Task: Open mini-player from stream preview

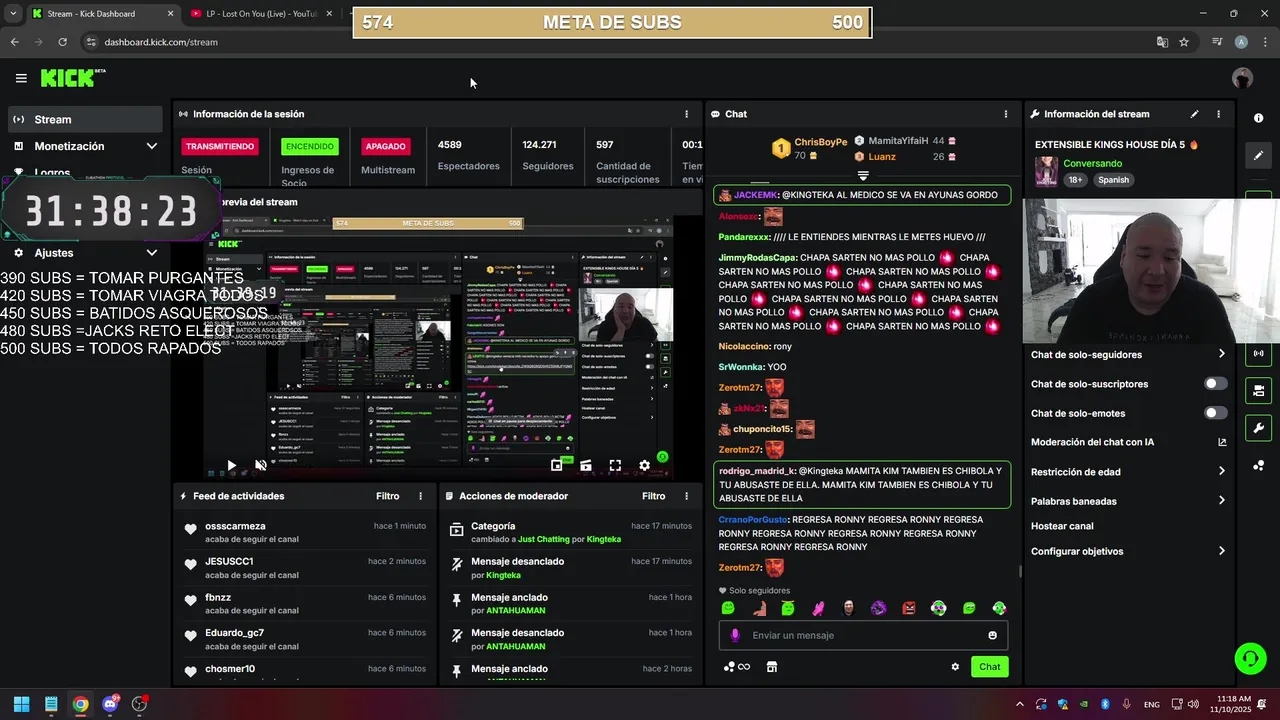Action: coord(557,465)
